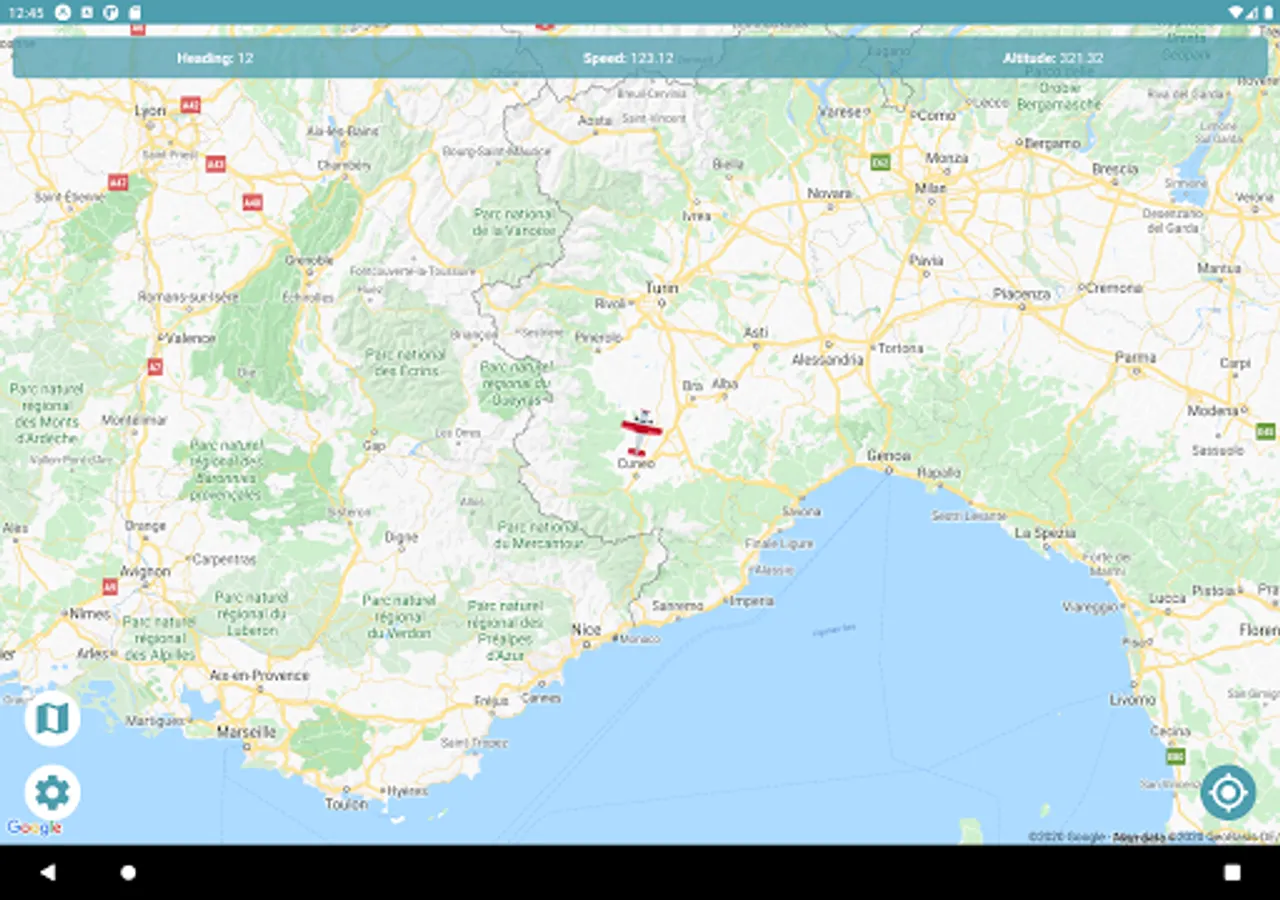Tap the Parc national des Écrins label
Viewport: 1280px width, 900px height.
tap(406, 363)
